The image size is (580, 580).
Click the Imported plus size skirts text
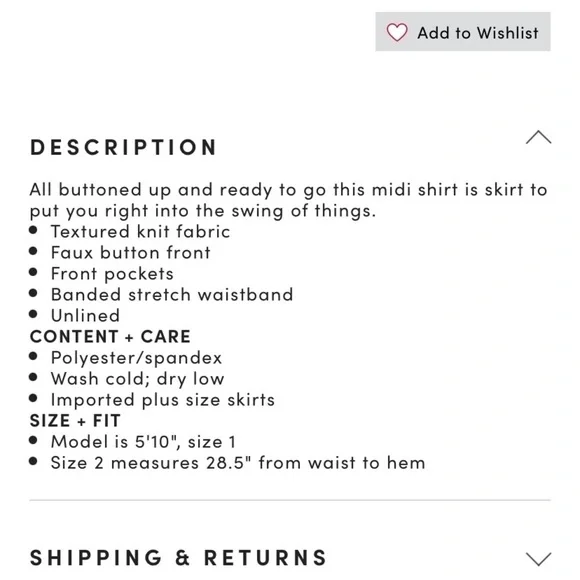[163, 400]
